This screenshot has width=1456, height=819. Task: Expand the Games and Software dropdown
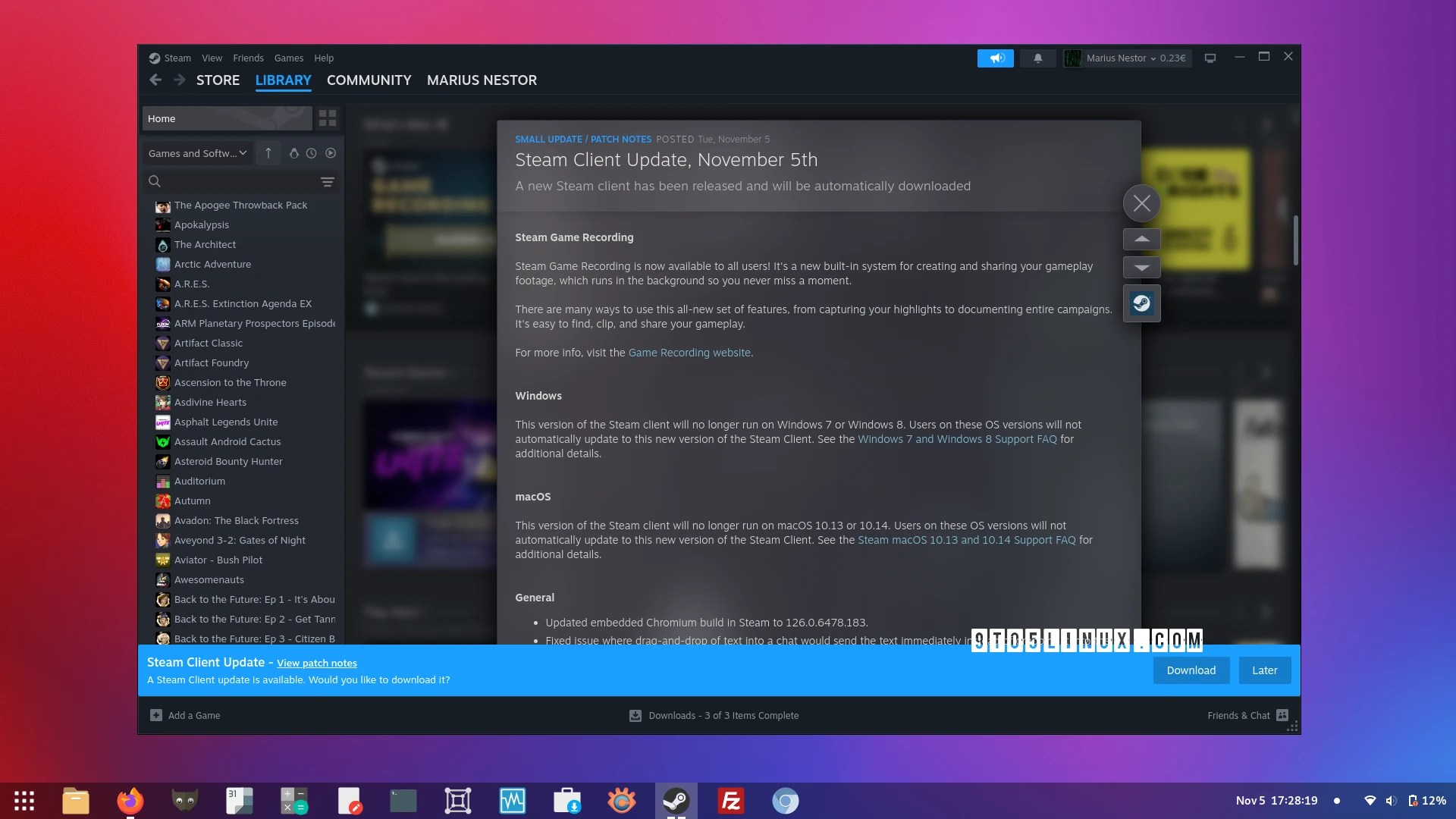197,153
